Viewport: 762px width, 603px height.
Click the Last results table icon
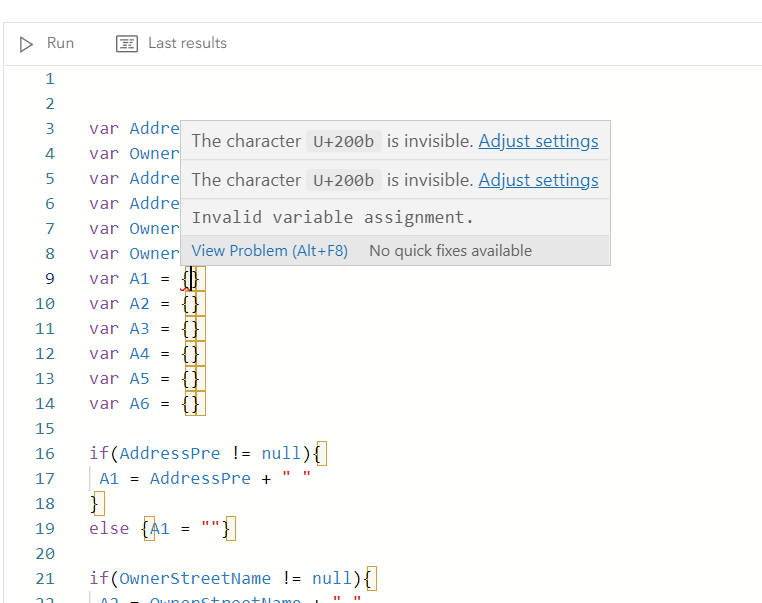coord(126,43)
